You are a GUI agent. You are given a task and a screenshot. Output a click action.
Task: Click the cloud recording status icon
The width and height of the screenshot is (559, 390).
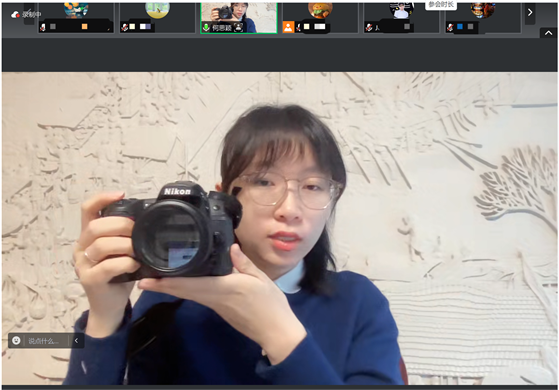(x=15, y=15)
